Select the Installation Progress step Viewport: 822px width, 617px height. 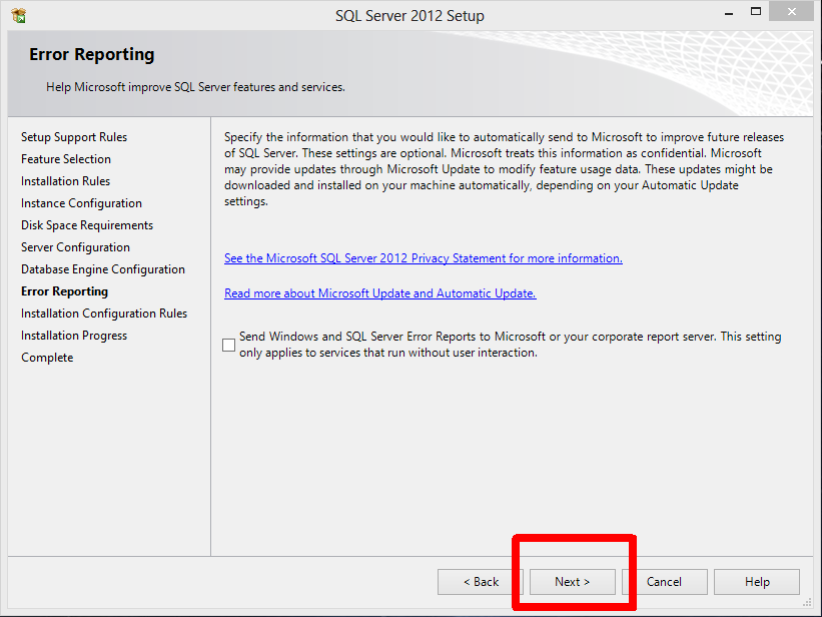pos(74,335)
